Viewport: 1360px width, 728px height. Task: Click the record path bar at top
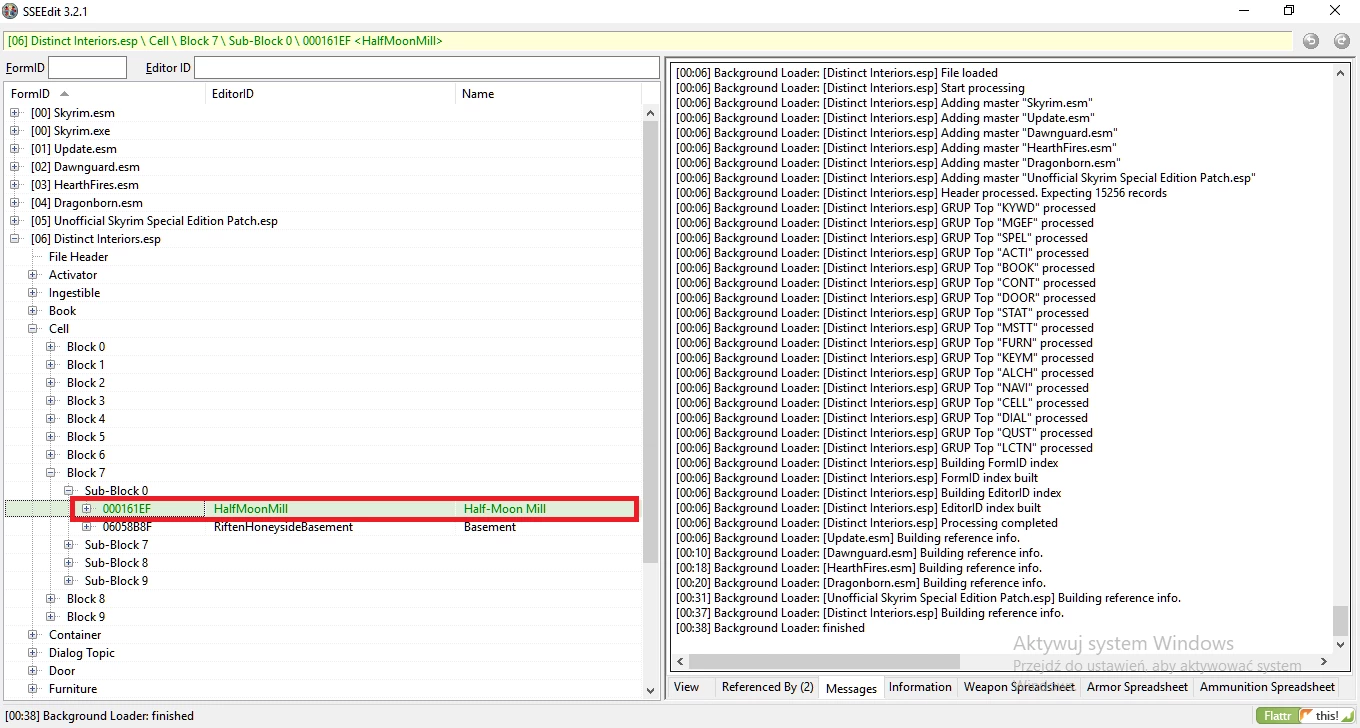pos(648,41)
